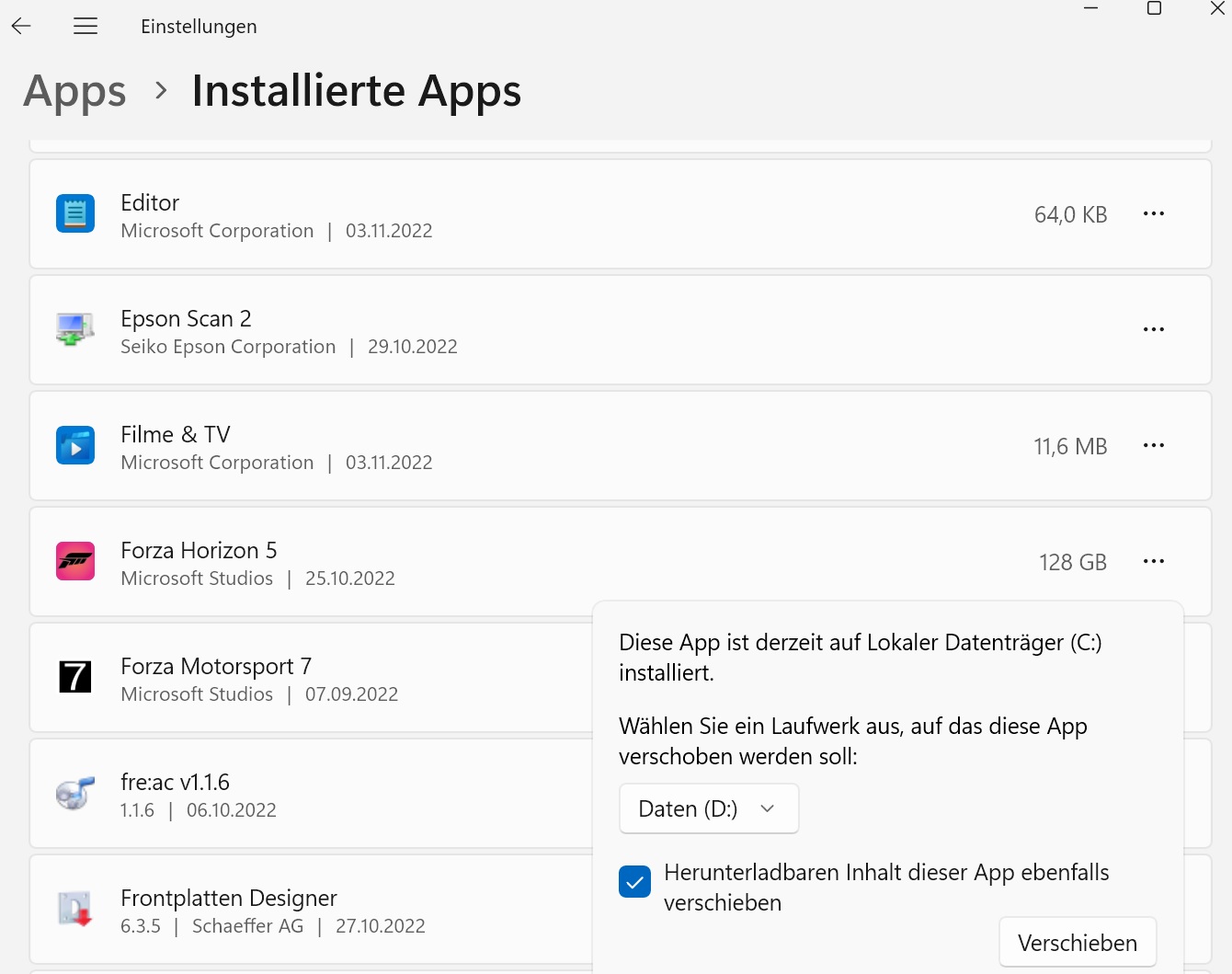Click the Editor app icon
This screenshot has height=974, width=1232.
pos(75,213)
